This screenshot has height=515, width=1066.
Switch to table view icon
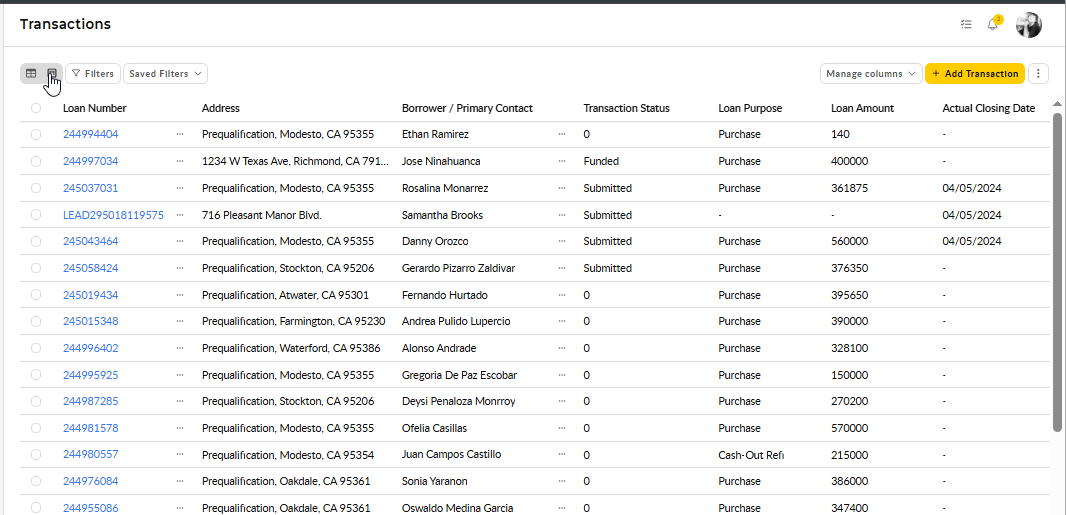pyautogui.click(x=31, y=73)
